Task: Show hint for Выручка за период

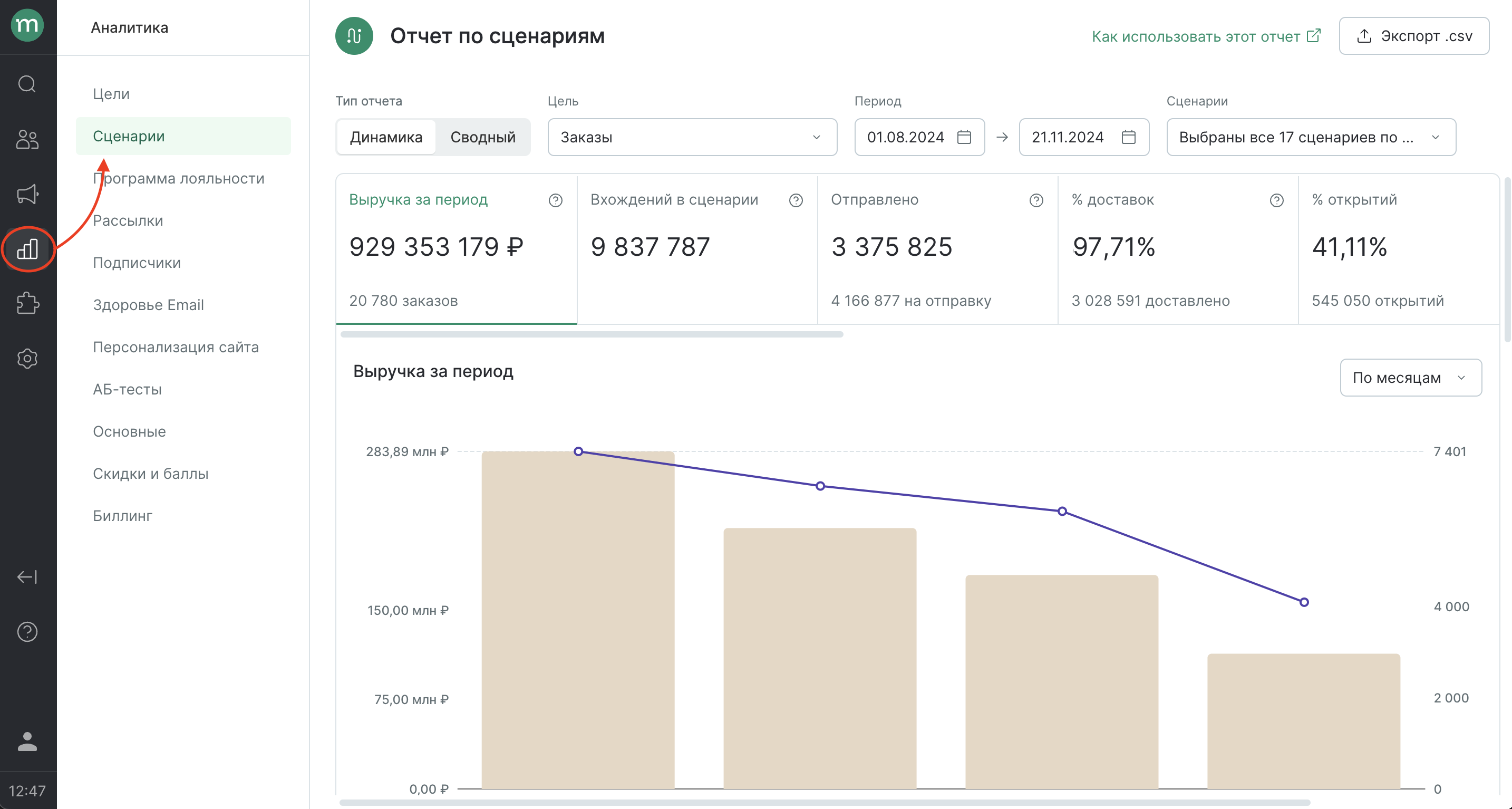Action: click(555, 201)
